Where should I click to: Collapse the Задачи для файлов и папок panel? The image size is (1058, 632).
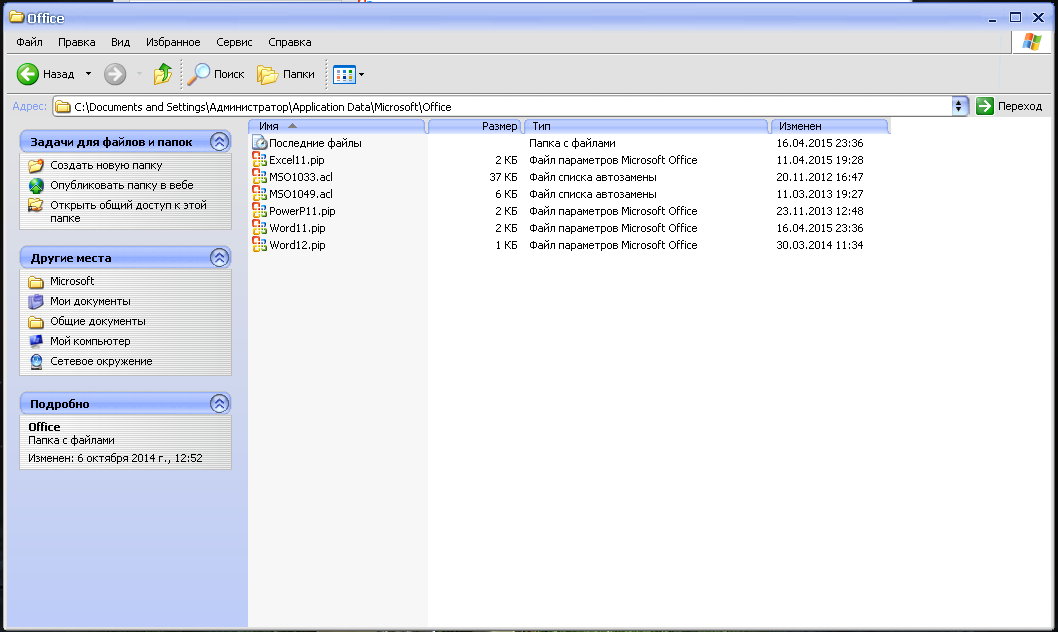click(x=219, y=142)
